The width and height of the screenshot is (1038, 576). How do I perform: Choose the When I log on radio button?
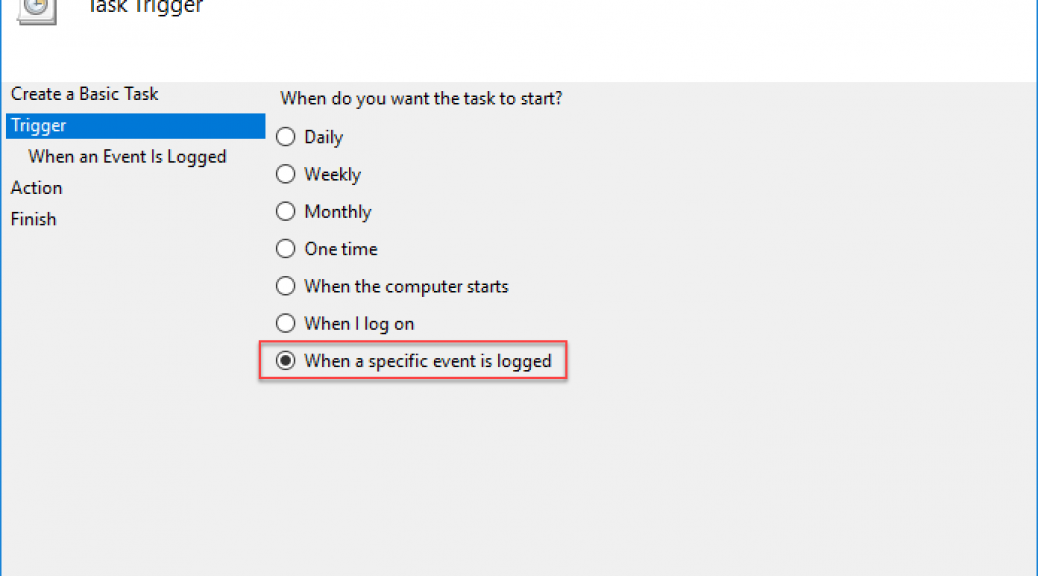(x=285, y=323)
